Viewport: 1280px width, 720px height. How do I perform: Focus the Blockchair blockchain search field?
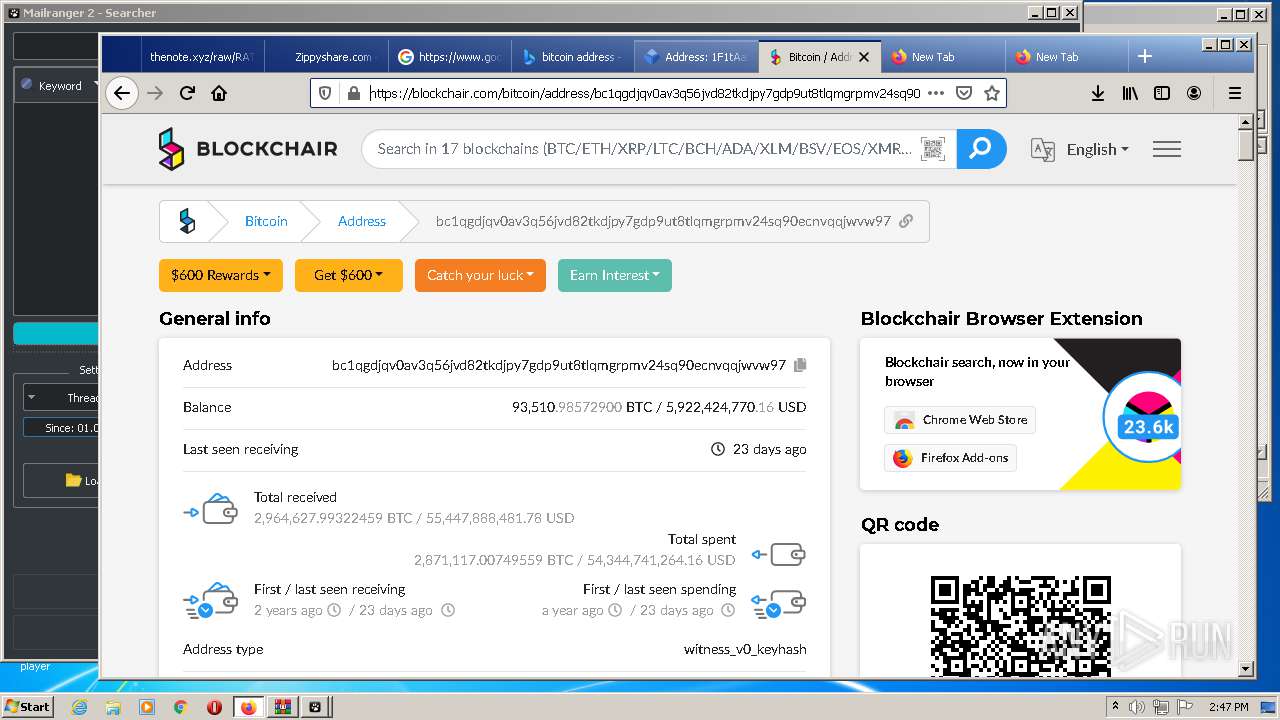click(645, 149)
